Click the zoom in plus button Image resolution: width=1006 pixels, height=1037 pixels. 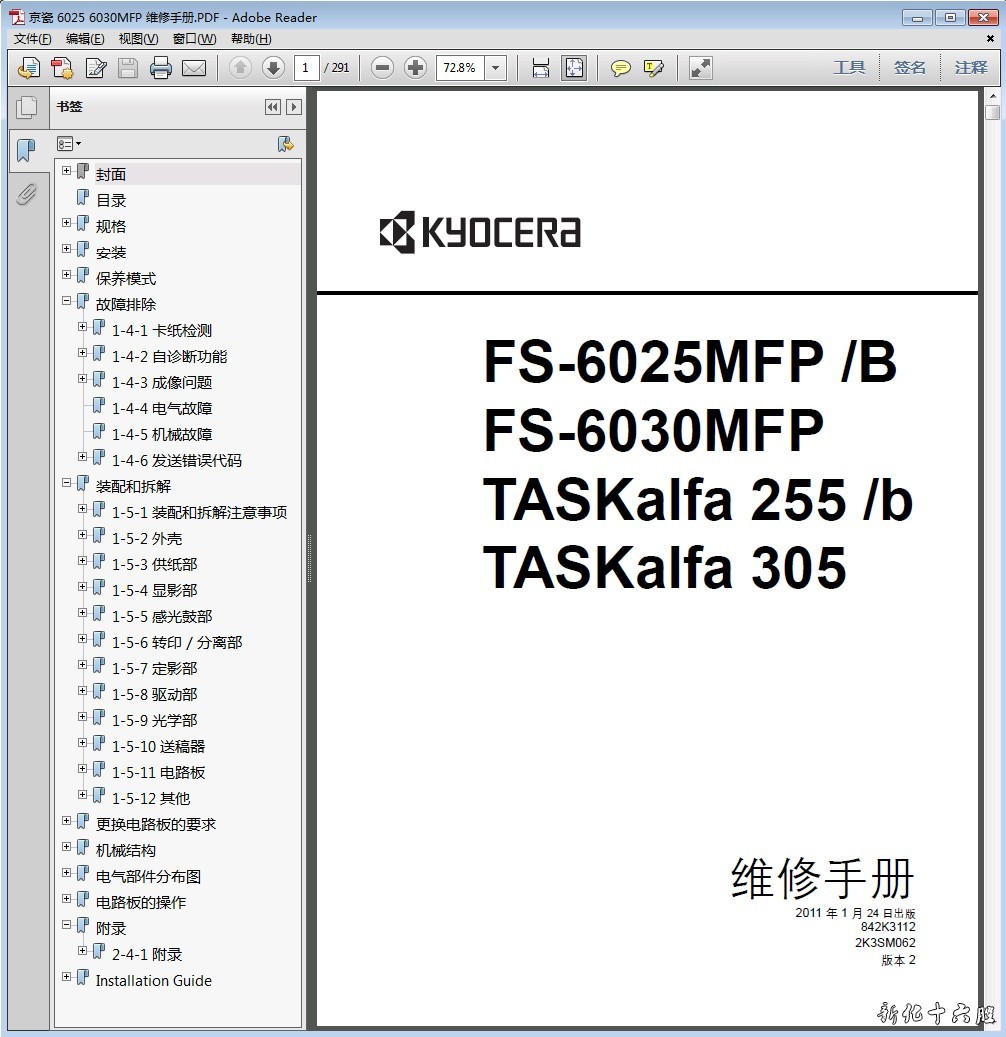click(x=415, y=68)
